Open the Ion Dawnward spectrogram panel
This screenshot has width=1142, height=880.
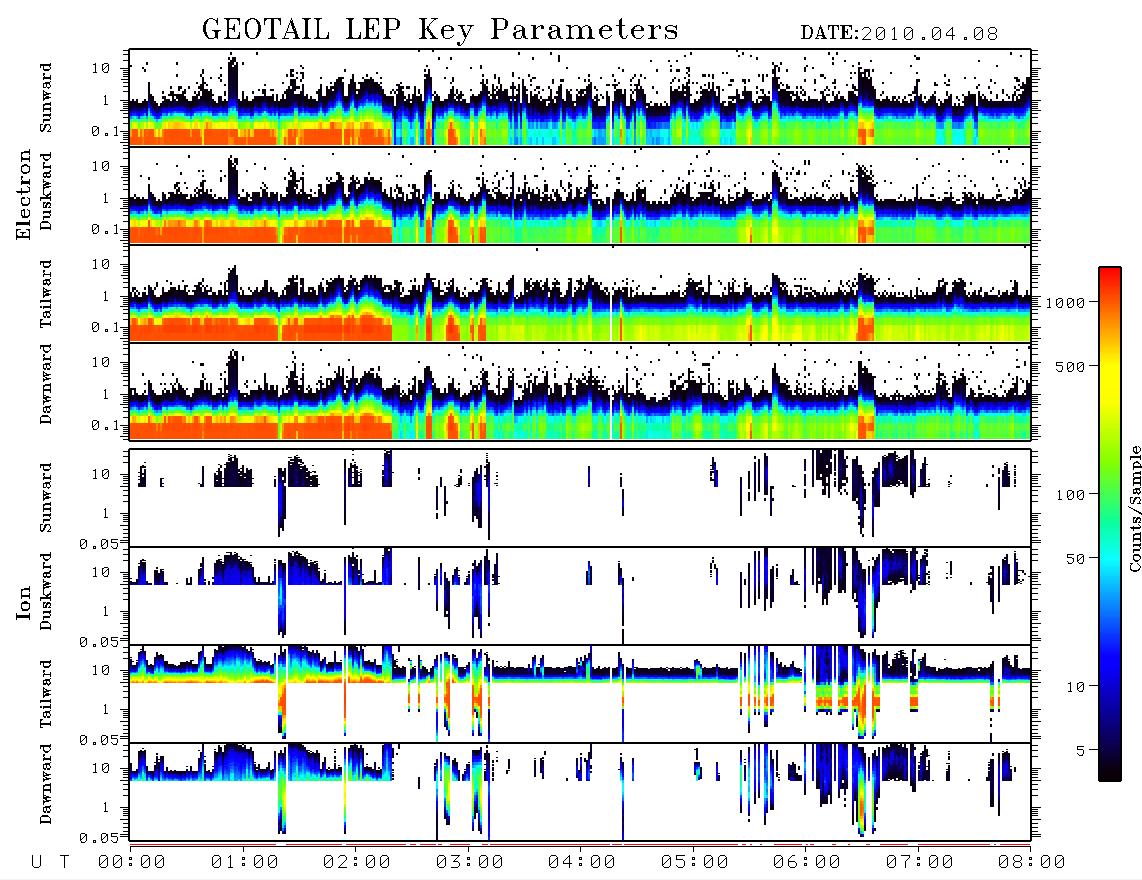pyautogui.click(x=580, y=791)
